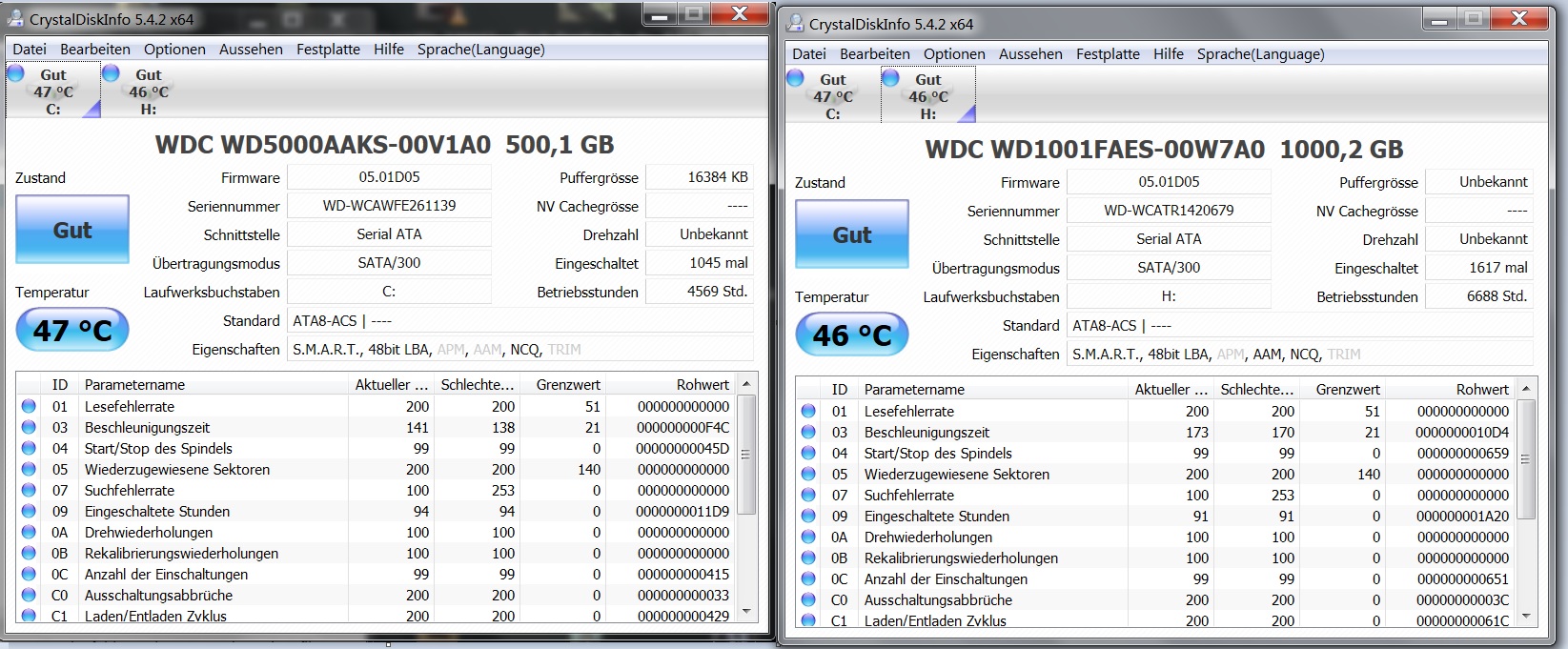
Task: Click raw value 000000001A20 in right window
Action: [1462, 517]
